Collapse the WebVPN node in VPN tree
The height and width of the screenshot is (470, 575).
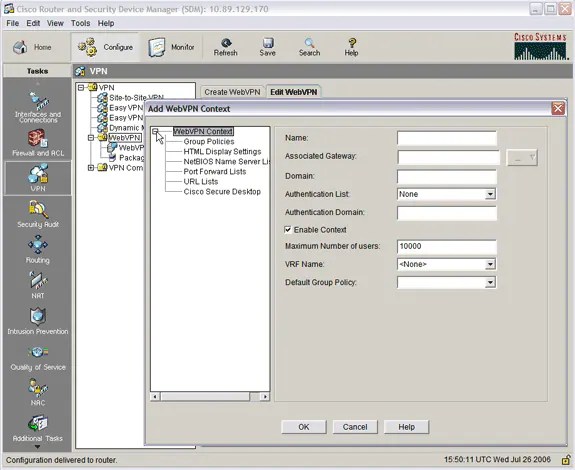91,138
